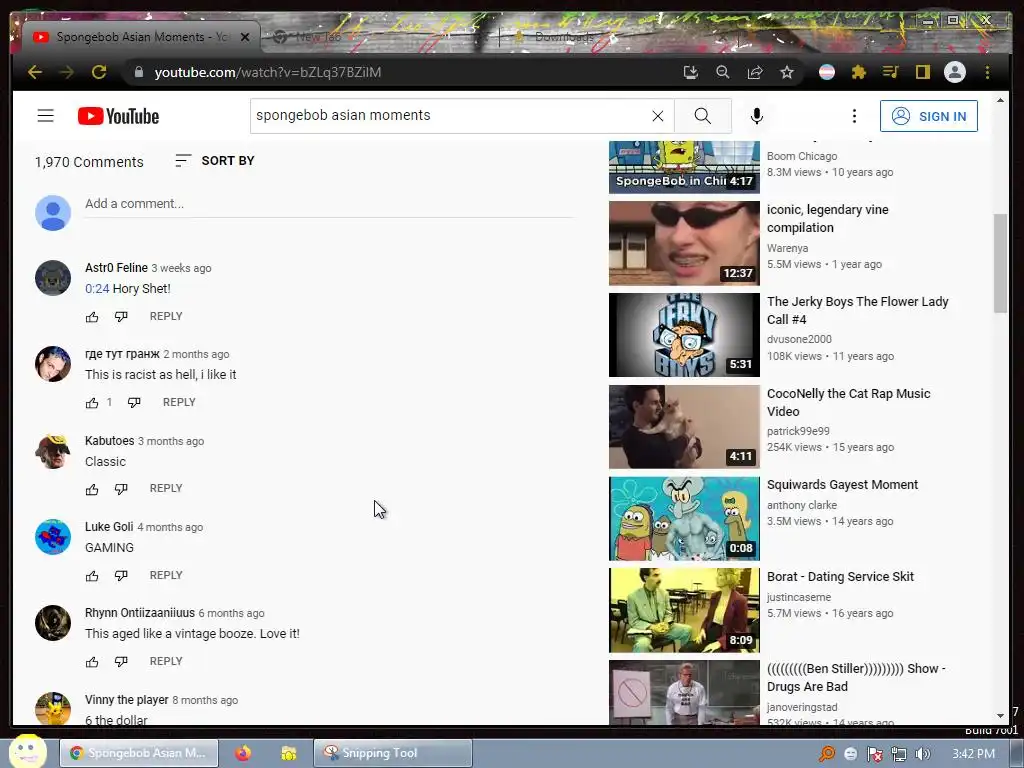The width and height of the screenshot is (1024, 768).
Task: Click the browser address bar URL
Action: (x=268, y=72)
